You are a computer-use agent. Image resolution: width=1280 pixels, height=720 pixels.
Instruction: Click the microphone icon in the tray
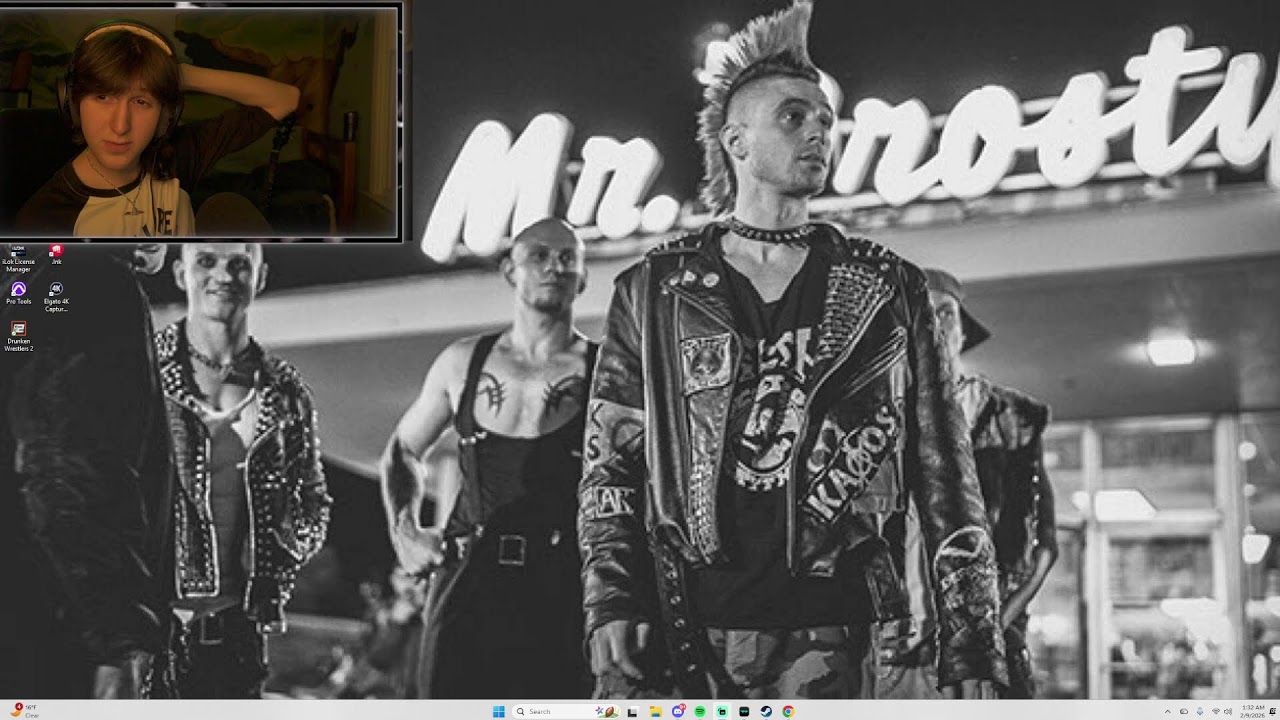[x=1200, y=712]
